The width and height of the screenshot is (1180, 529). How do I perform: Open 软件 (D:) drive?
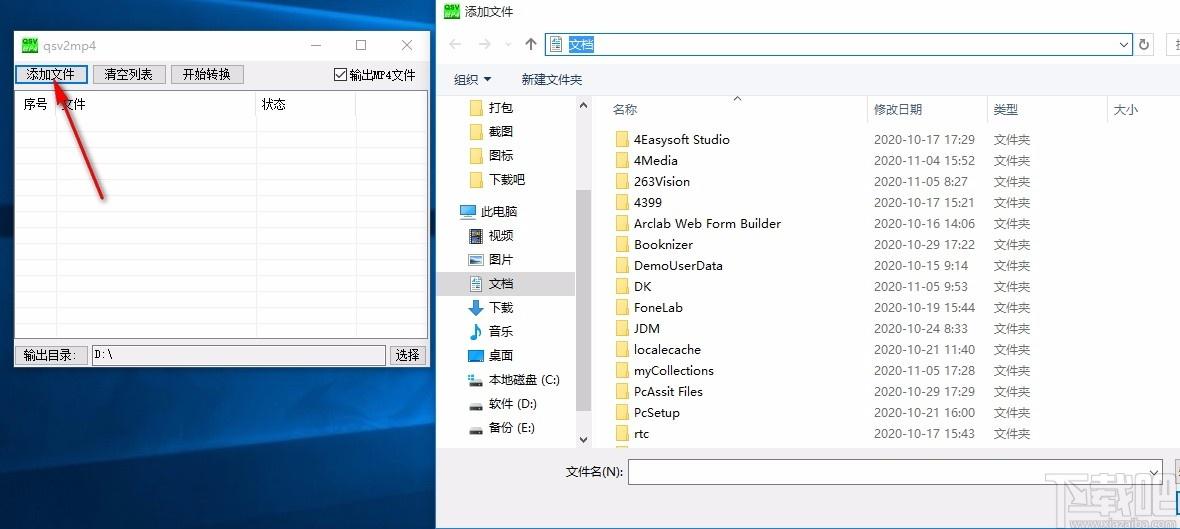tap(502, 403)
